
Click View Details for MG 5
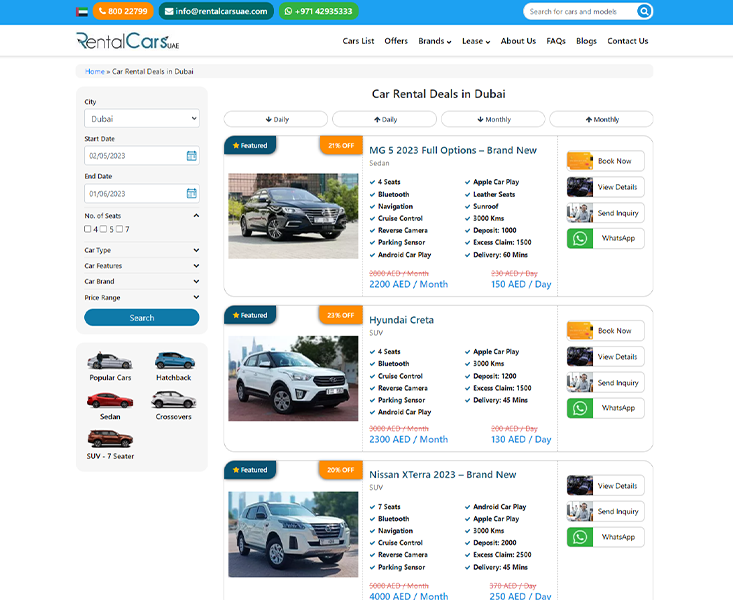(605, 187)
